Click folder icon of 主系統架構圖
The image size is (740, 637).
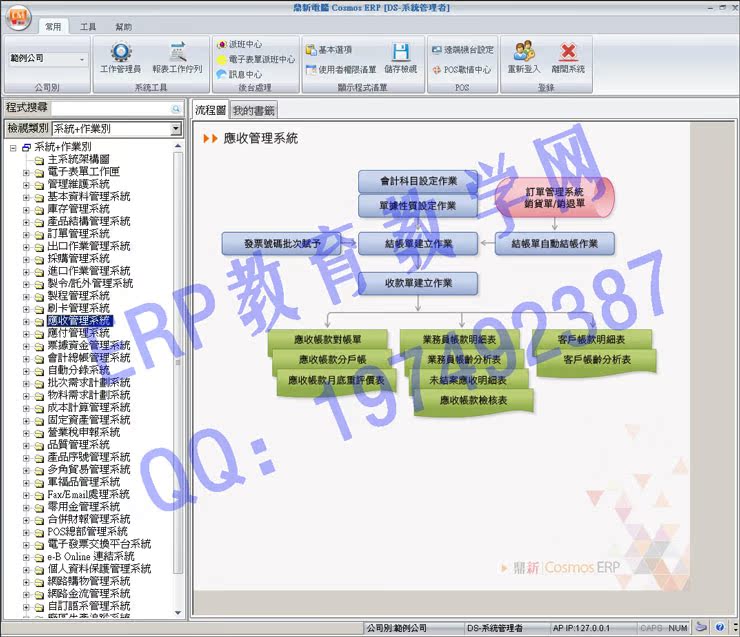tap(40, 160)
